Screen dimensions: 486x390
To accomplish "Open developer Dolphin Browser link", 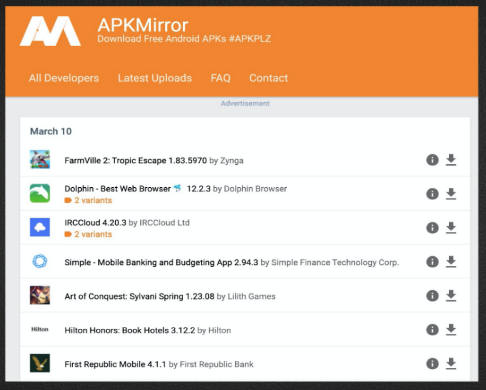I will coord(255,189).
